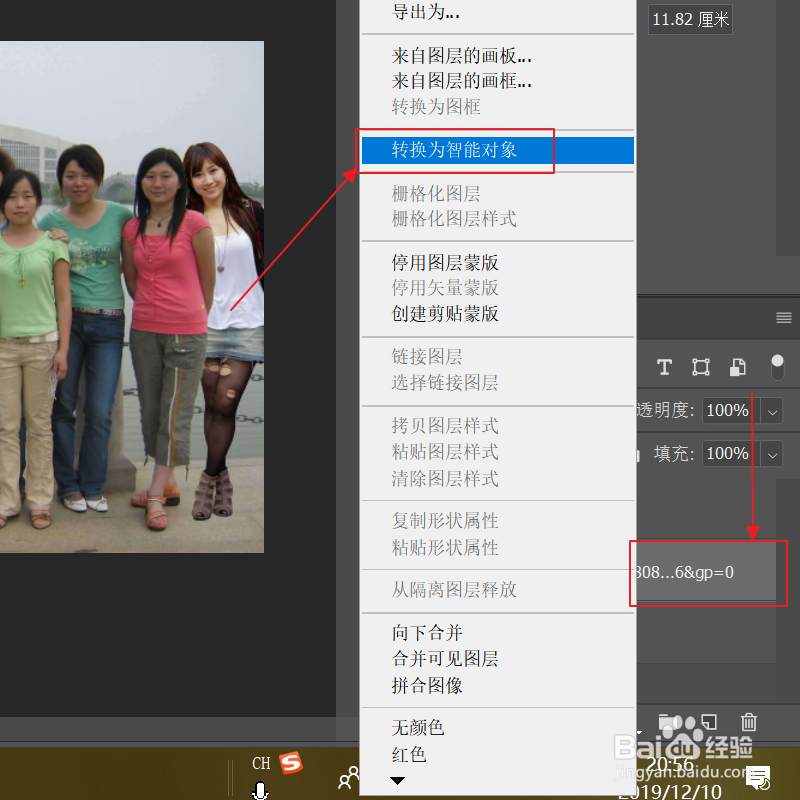Click the group photo on the canvas
The image size is (800, 800).
click(132, 296)
